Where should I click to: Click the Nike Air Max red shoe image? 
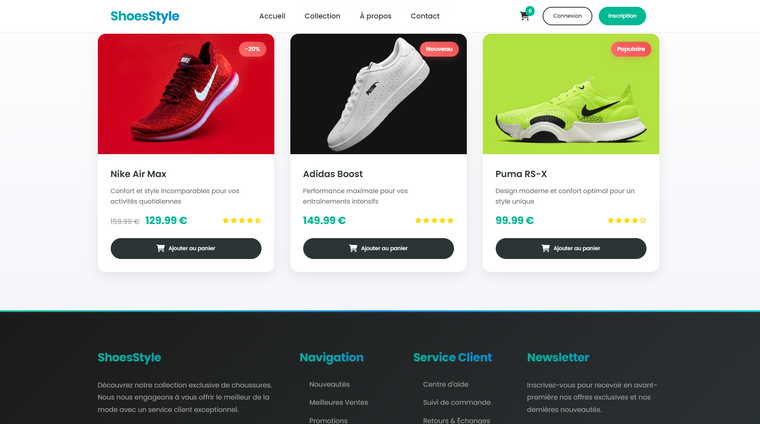click(x=186, y=94)
